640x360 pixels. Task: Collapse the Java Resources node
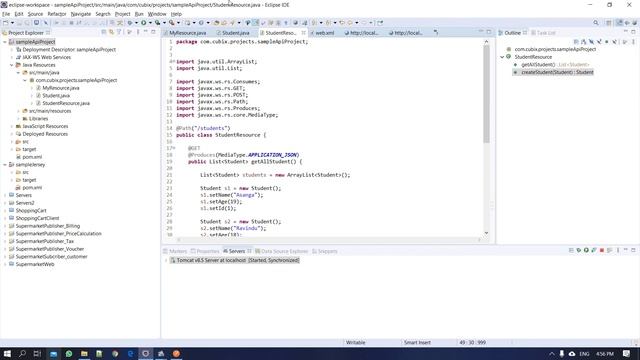(11, 65)
